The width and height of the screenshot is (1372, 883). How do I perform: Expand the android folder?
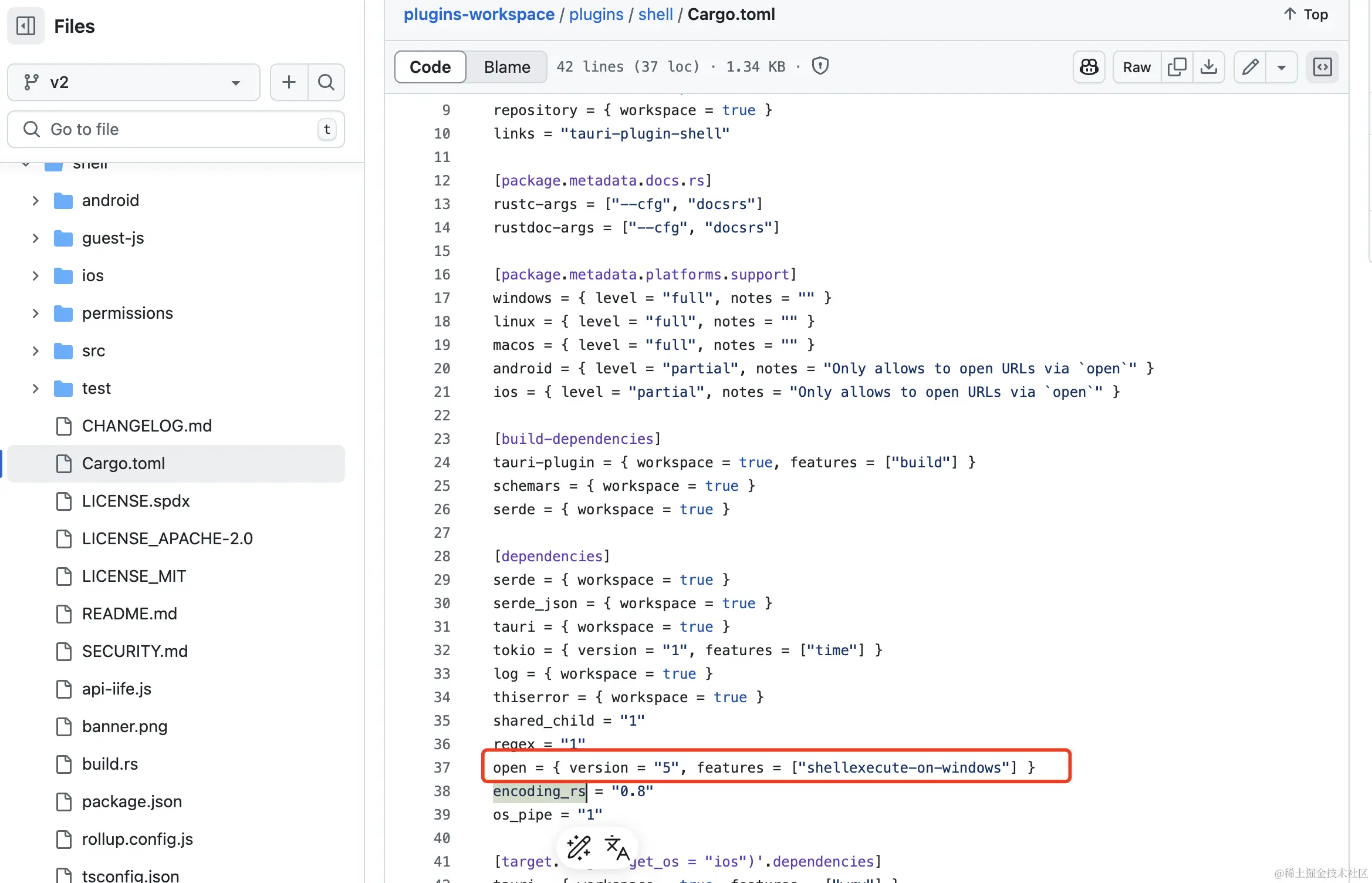click(x=35, y=201)
